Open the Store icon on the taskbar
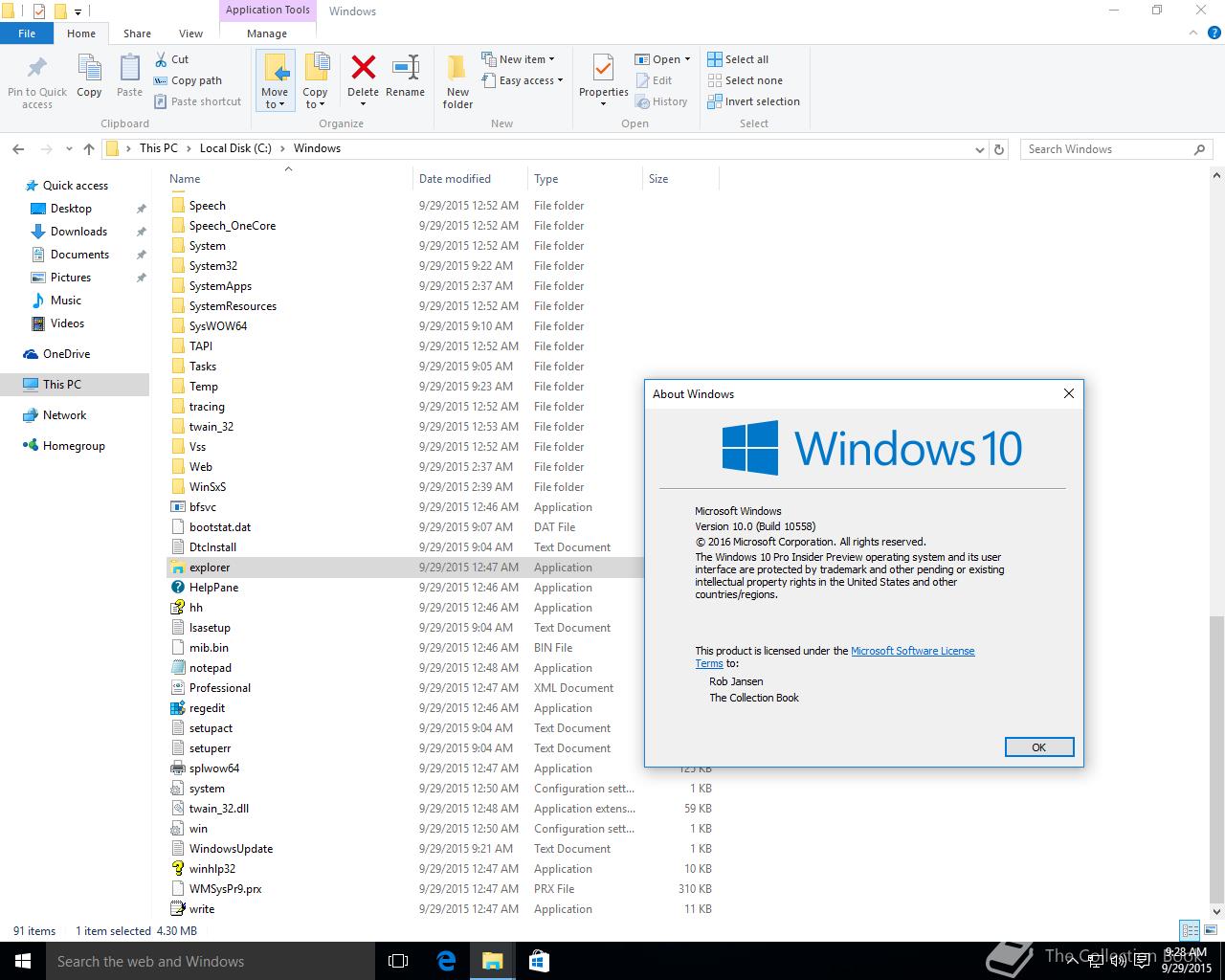The width and height of the screenshot is (1225, 980). pos(538,961)
